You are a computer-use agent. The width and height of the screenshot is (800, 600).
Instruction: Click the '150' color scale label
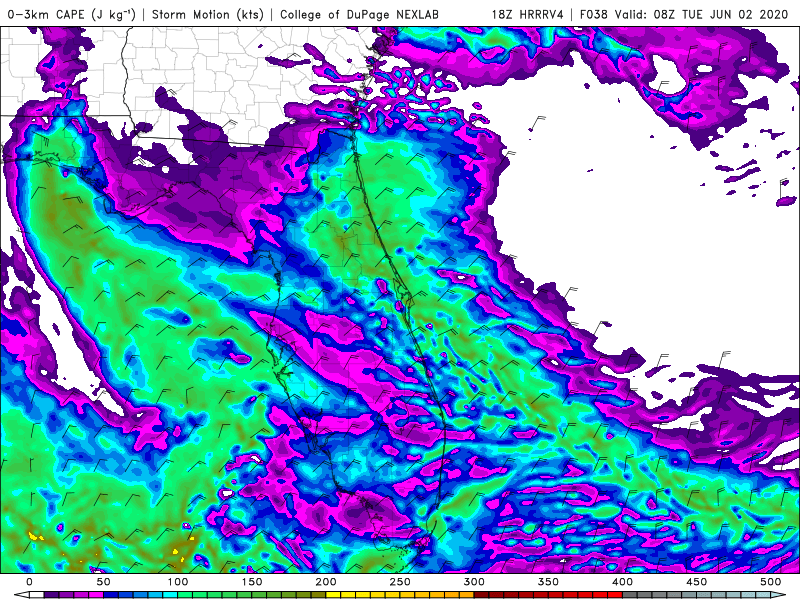pyautogui.click(x=252, y=582)
